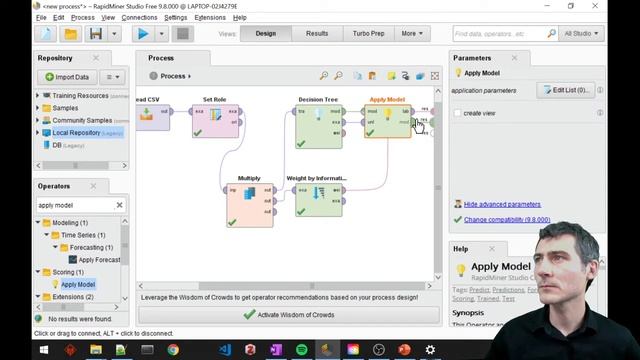The width and height of the screenshot is (640, 360).
Task: Click the zoom in magnifier in Process panel
Action: point(324,76)
